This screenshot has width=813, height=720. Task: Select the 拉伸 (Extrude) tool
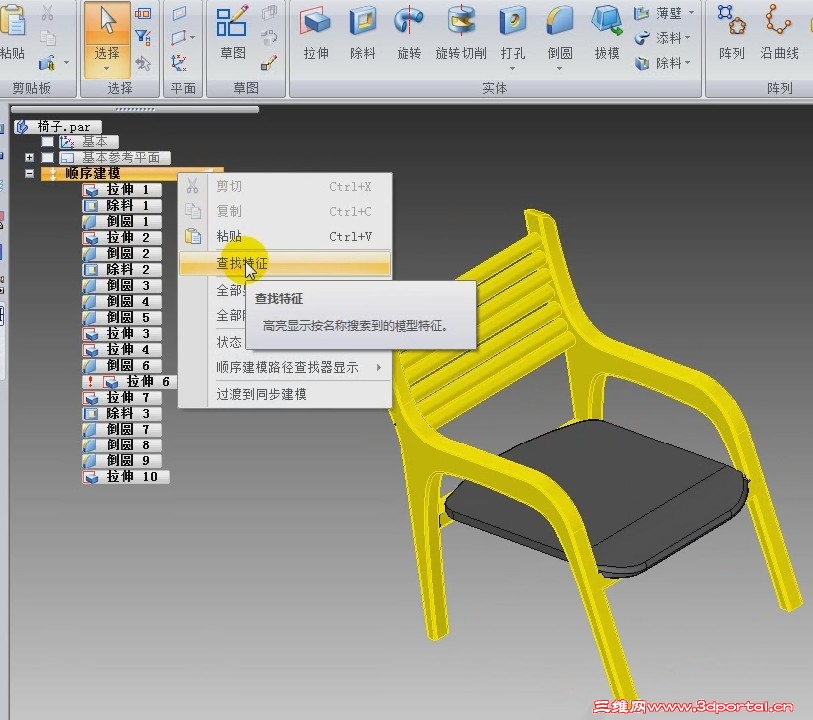point(316,31)
